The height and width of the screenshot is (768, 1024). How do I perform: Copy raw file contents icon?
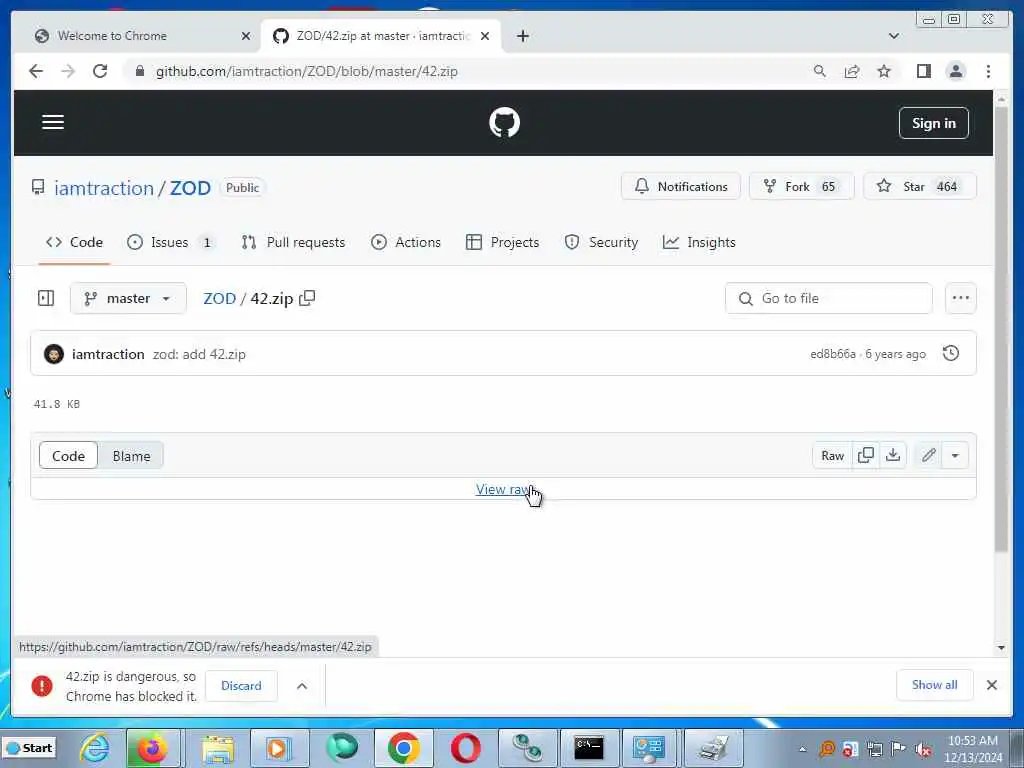click(866, 455)
